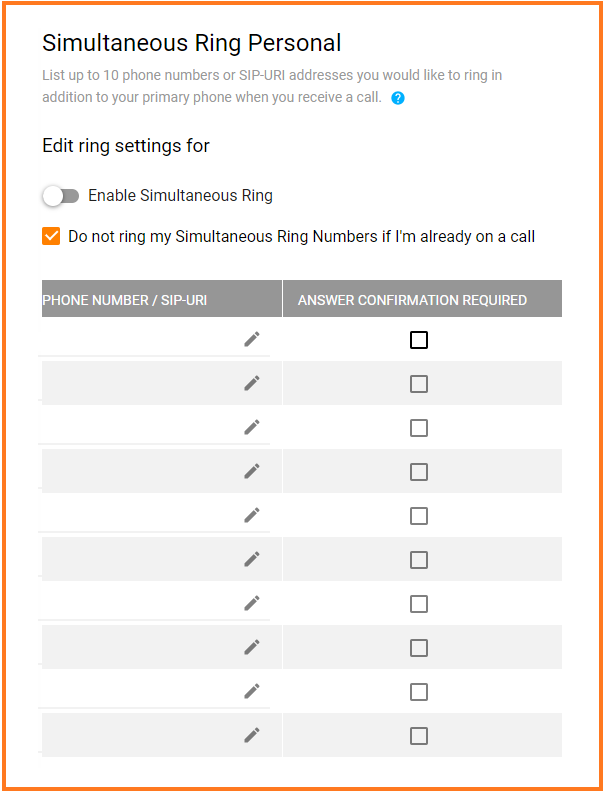This screenshot has height=792, width=605.
Task: Check answer confirmation box in fifth row
Action: 419,516
